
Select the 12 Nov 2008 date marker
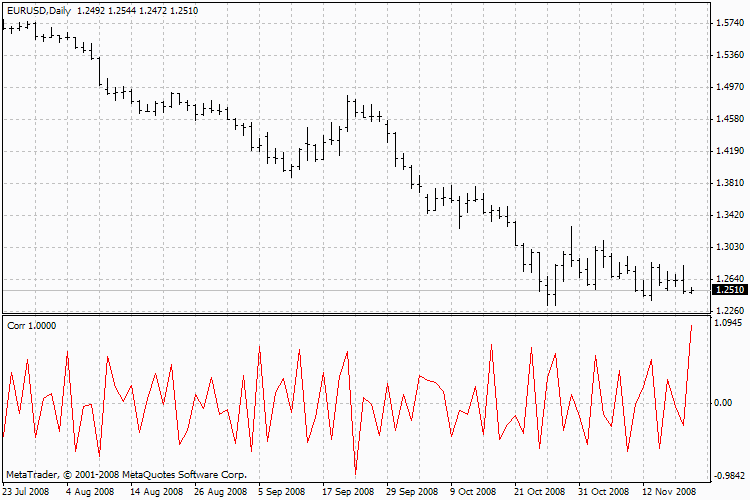pos(669,492)
